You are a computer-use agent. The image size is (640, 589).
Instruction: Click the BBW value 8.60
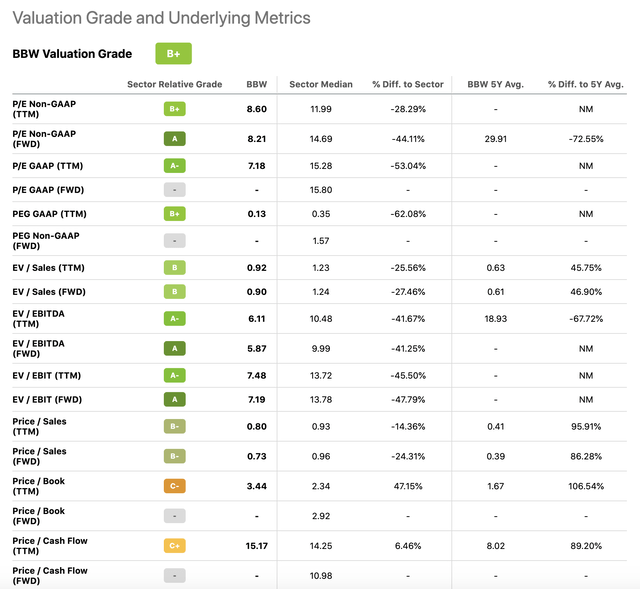coord(257,109)
